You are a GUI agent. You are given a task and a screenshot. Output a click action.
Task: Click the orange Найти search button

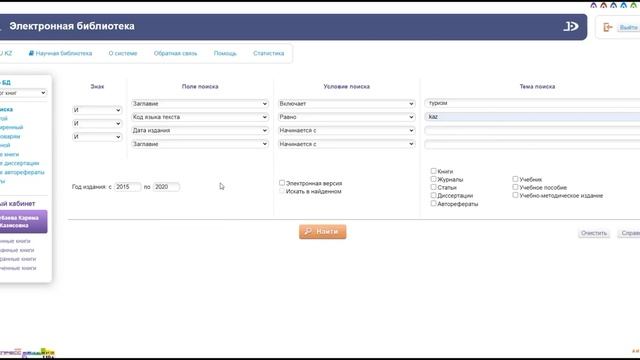[322, 231]
